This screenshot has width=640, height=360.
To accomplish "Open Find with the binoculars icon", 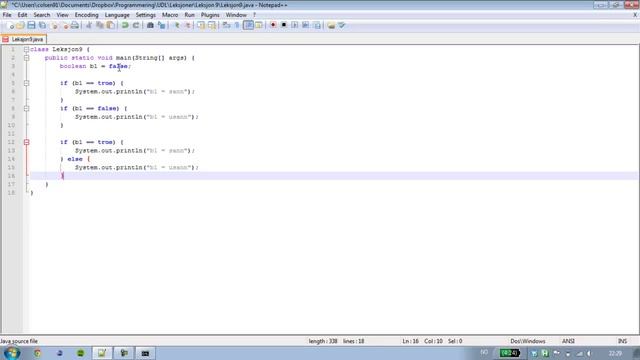I will tap(150, 25).
